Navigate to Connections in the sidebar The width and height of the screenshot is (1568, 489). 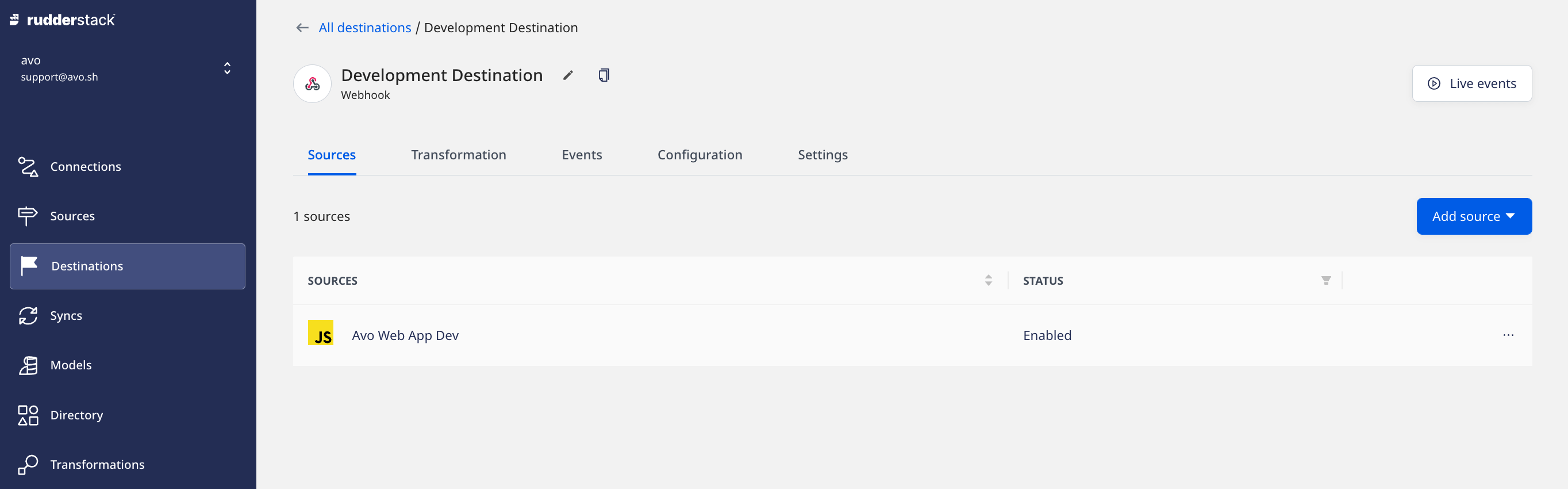point(85,167)
